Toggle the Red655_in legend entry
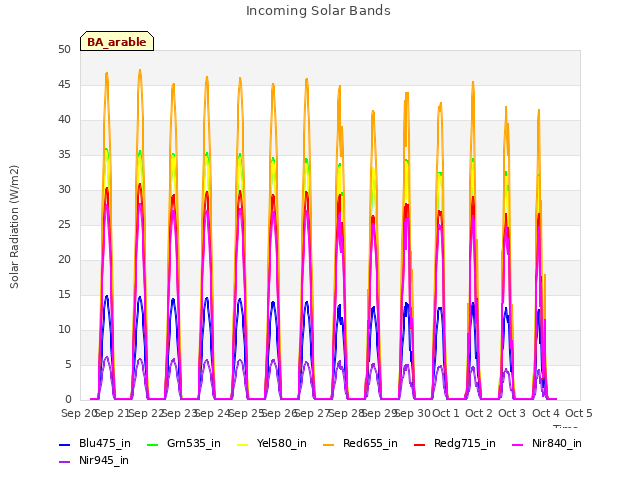This screenshot has height=480, width=640. 360,443
